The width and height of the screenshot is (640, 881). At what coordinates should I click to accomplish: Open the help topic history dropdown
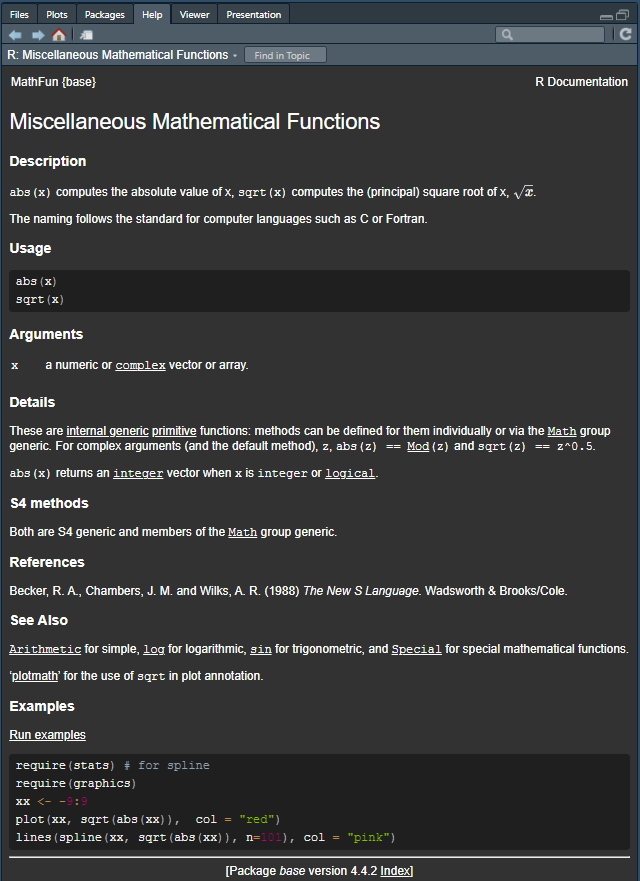235,56
